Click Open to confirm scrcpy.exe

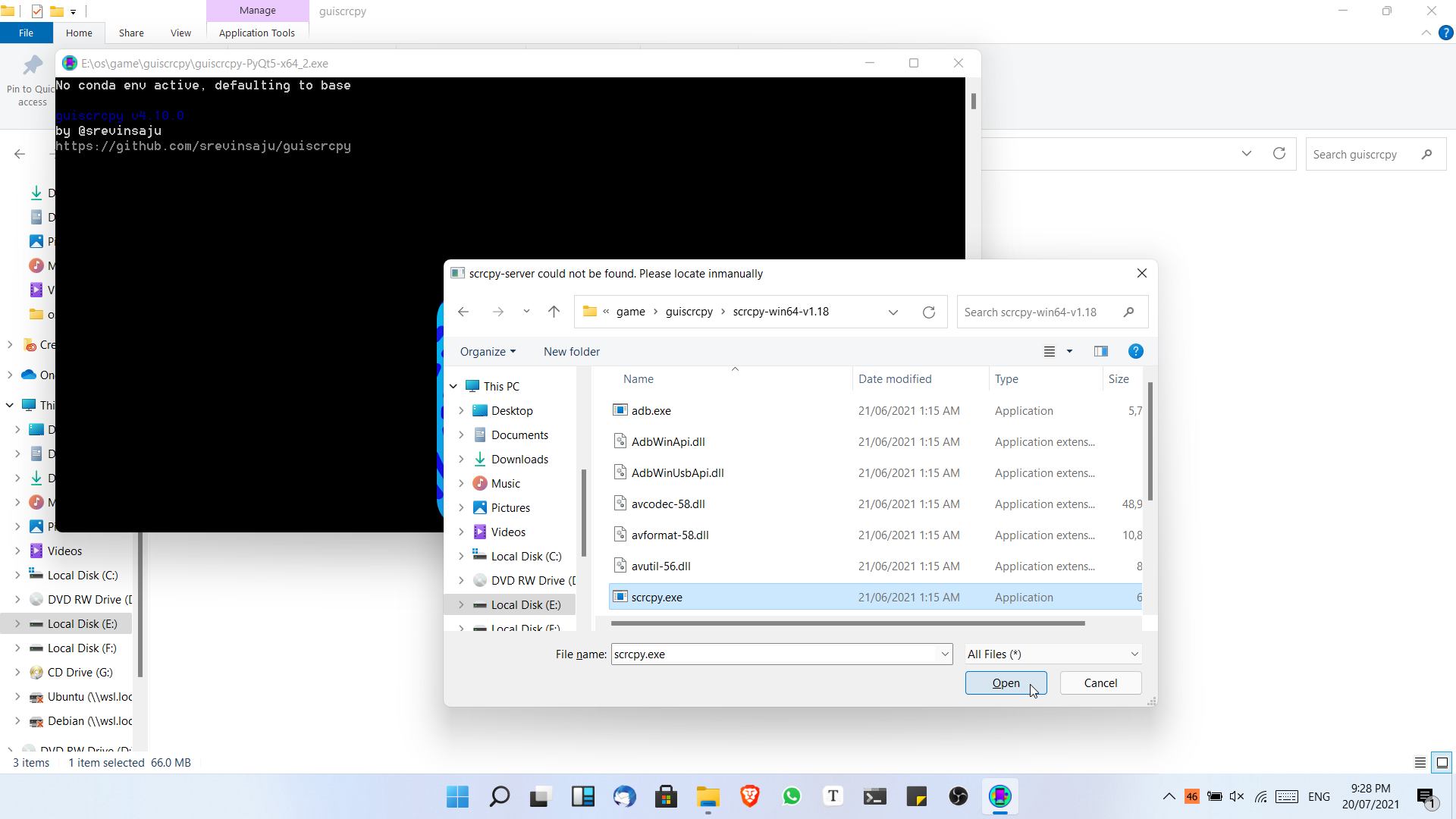(1006, 682)
